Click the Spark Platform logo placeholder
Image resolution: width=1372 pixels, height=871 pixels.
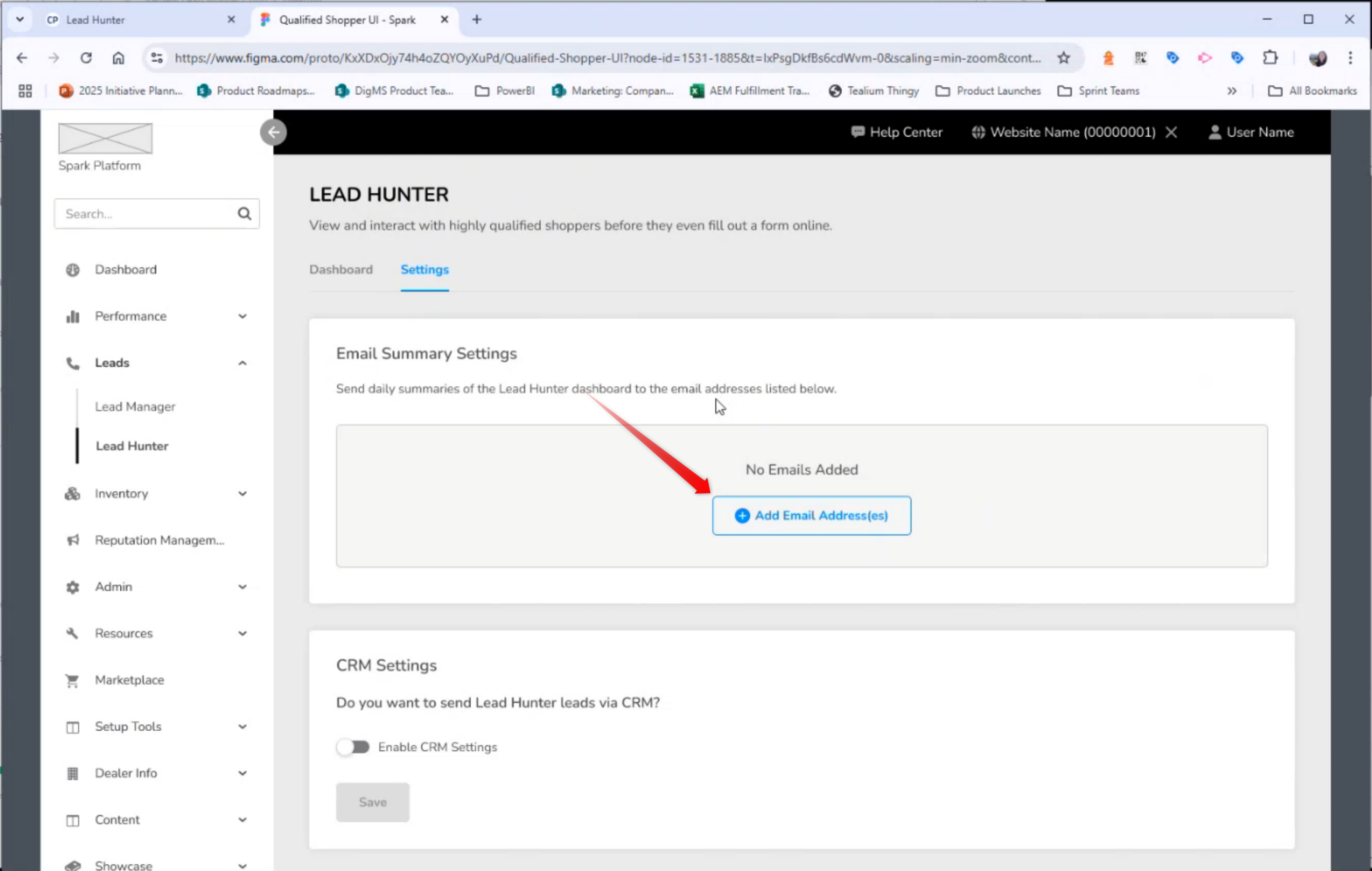point(105,138)
